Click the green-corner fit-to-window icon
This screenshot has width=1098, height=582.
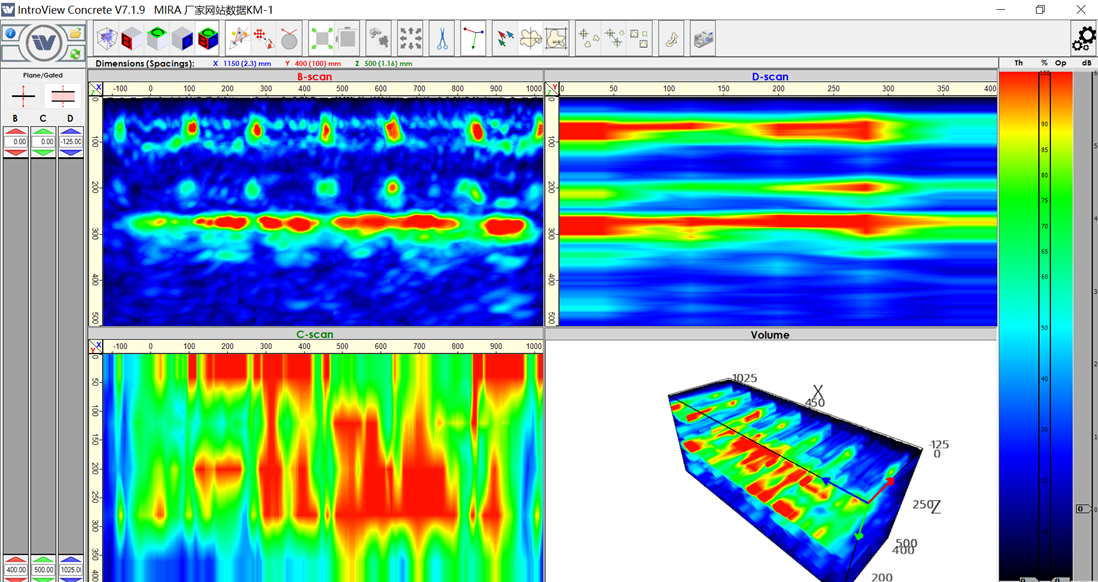pos(322,39)
